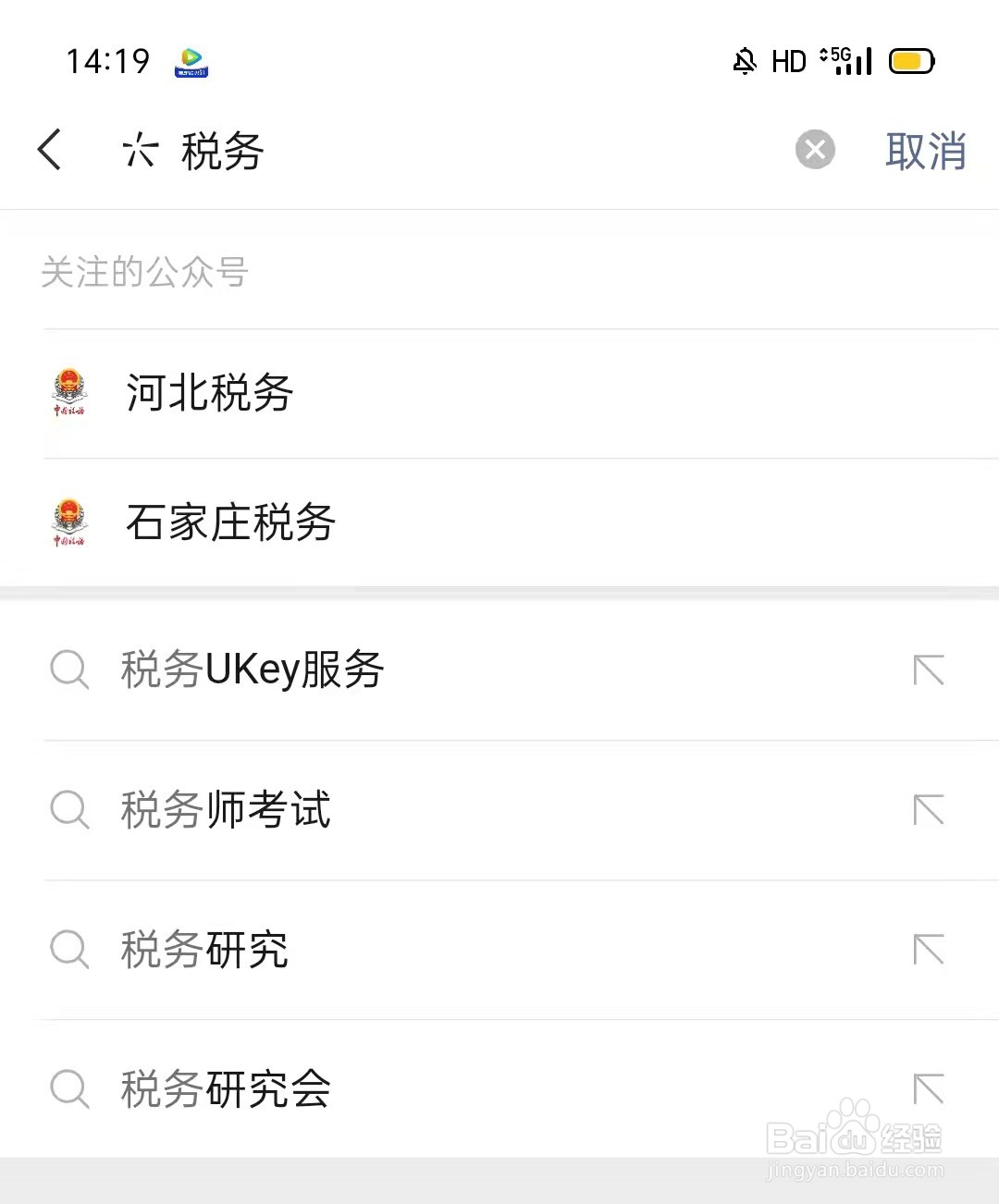999x1204 pixels.
Task: Clear the search text with X icon
Action: [815, 150]
